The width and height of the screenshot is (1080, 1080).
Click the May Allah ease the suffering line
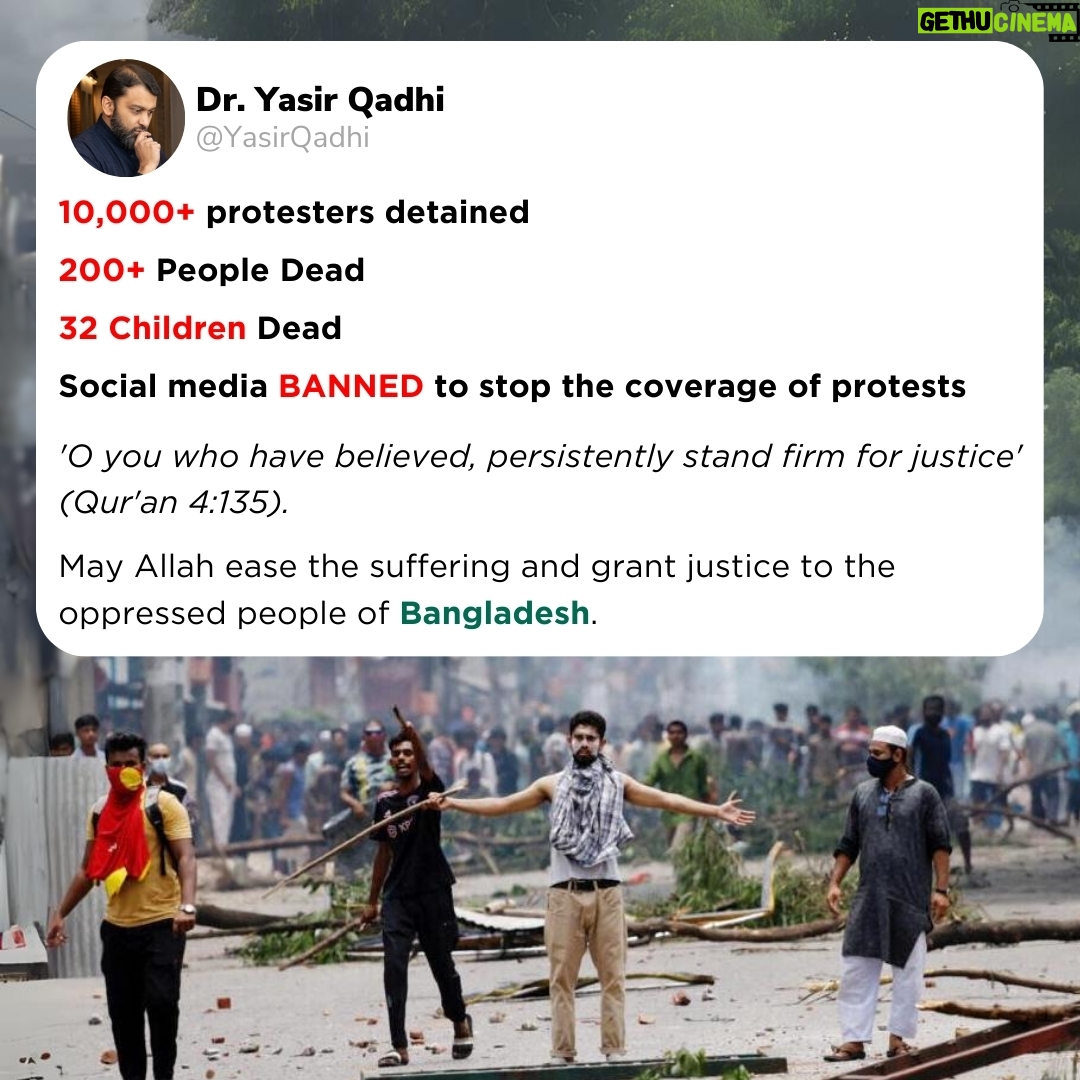pos(477,567)
